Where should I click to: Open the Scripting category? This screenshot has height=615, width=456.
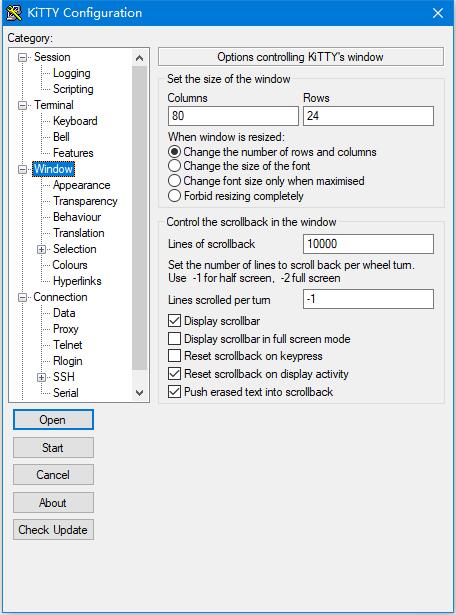73,89
